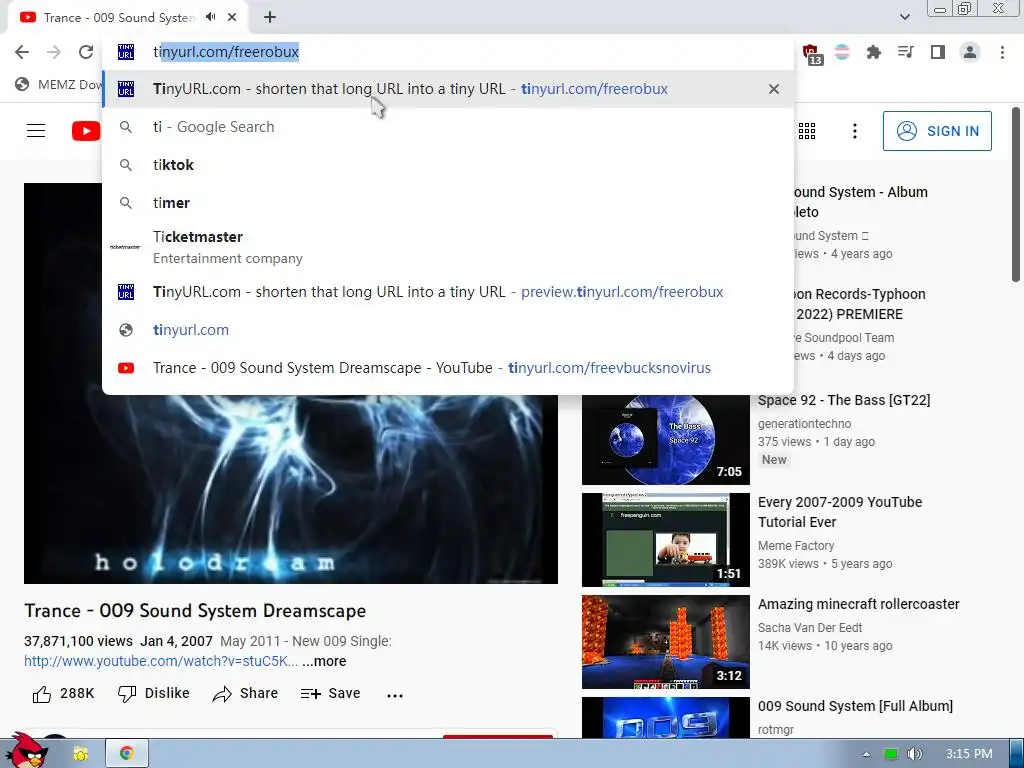Image resolution: width=1024 pixels, height=768 pixels.
Task: Click the 3:15 PM taskbar clock
Action: click(969, 754)
